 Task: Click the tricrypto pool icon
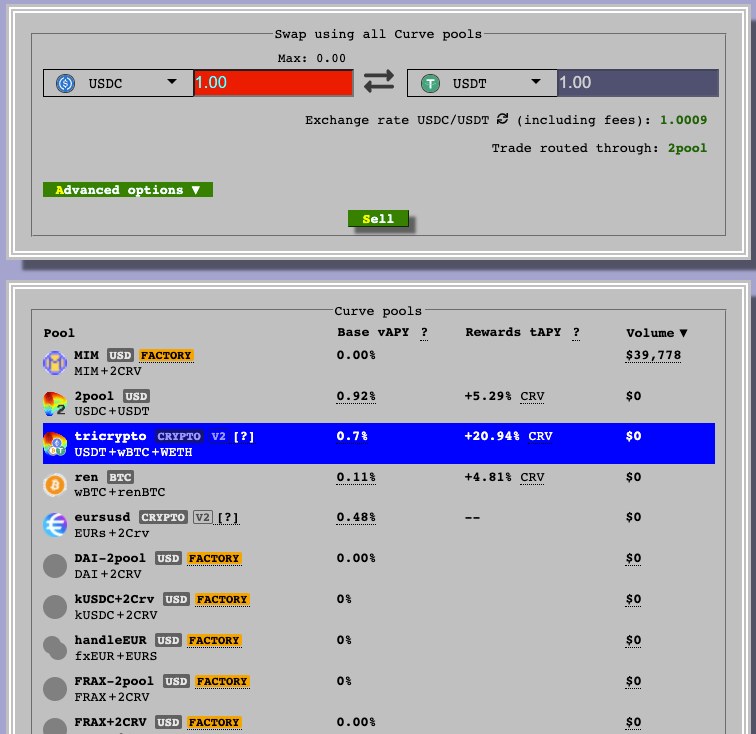[55, 444]
